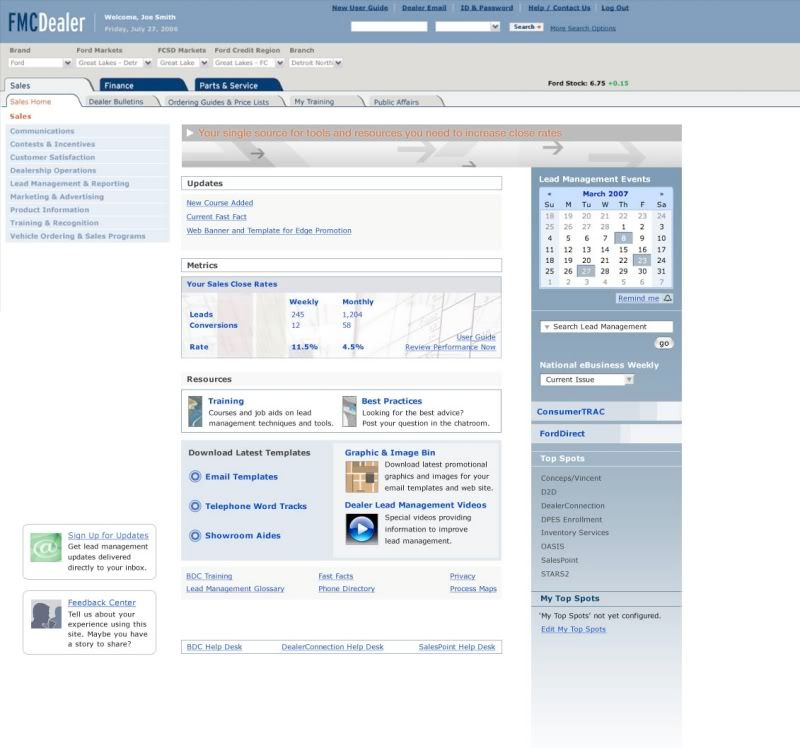800x748 pixels.
Task: Click the header Search button
Action: point(526,27)
